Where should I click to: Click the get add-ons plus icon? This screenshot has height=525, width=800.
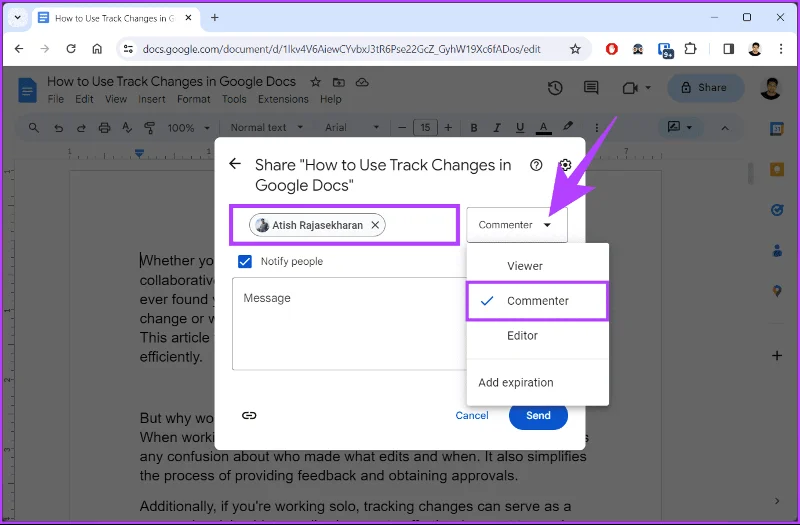point(777,356)
